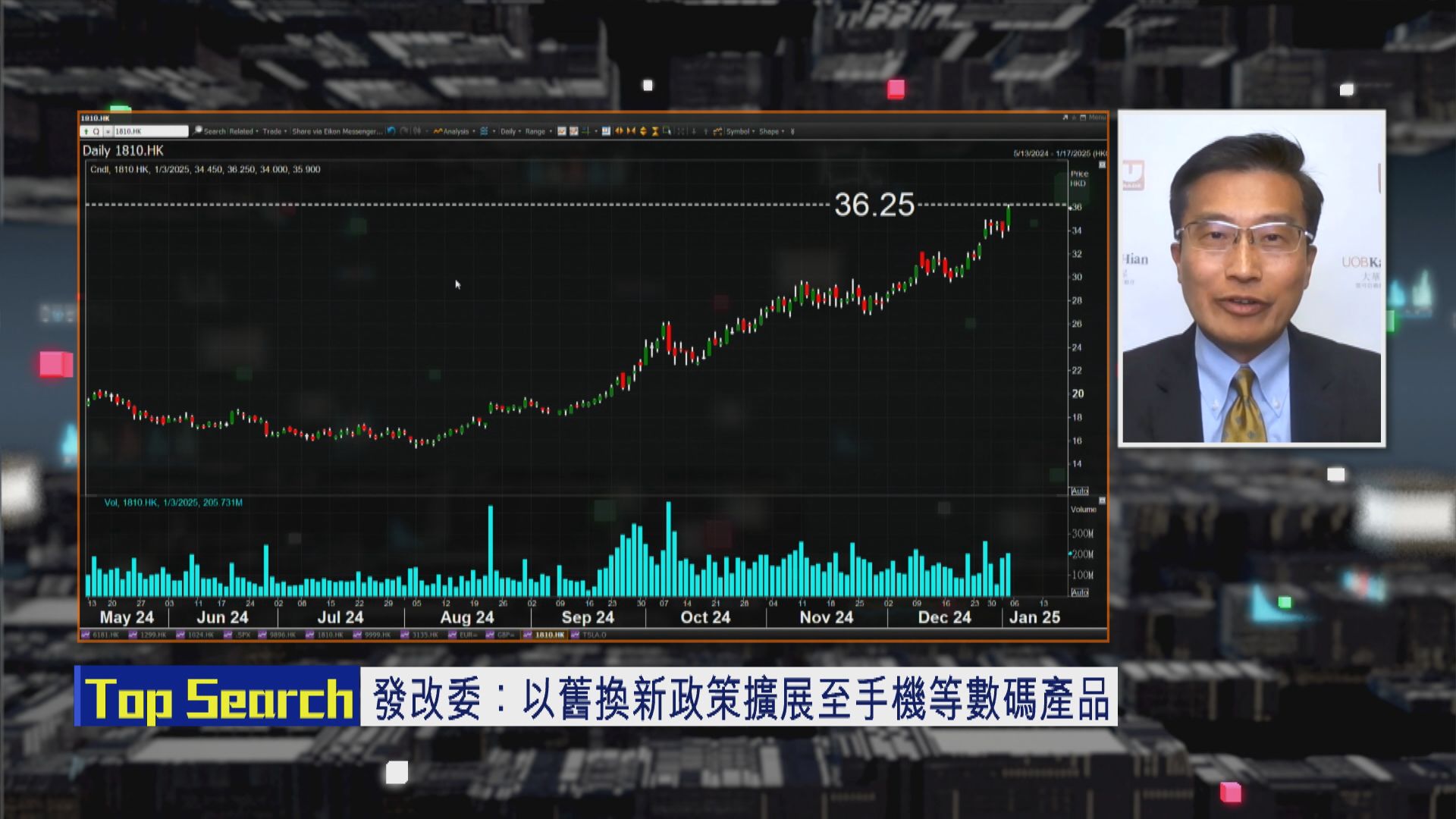The image size is (1456, 819).
Task: Click the Auto button on the price axis
Action: 1079,491
